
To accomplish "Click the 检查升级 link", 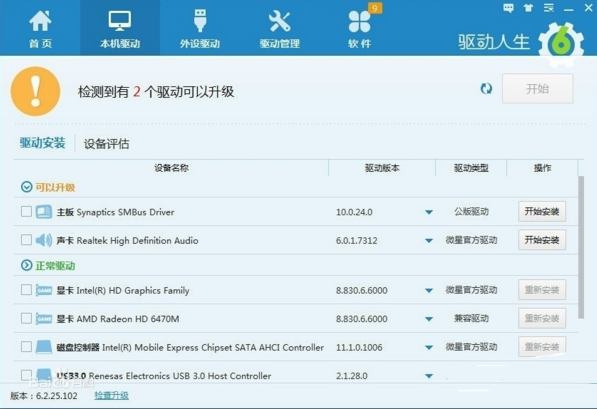I will tap(112, 396).
